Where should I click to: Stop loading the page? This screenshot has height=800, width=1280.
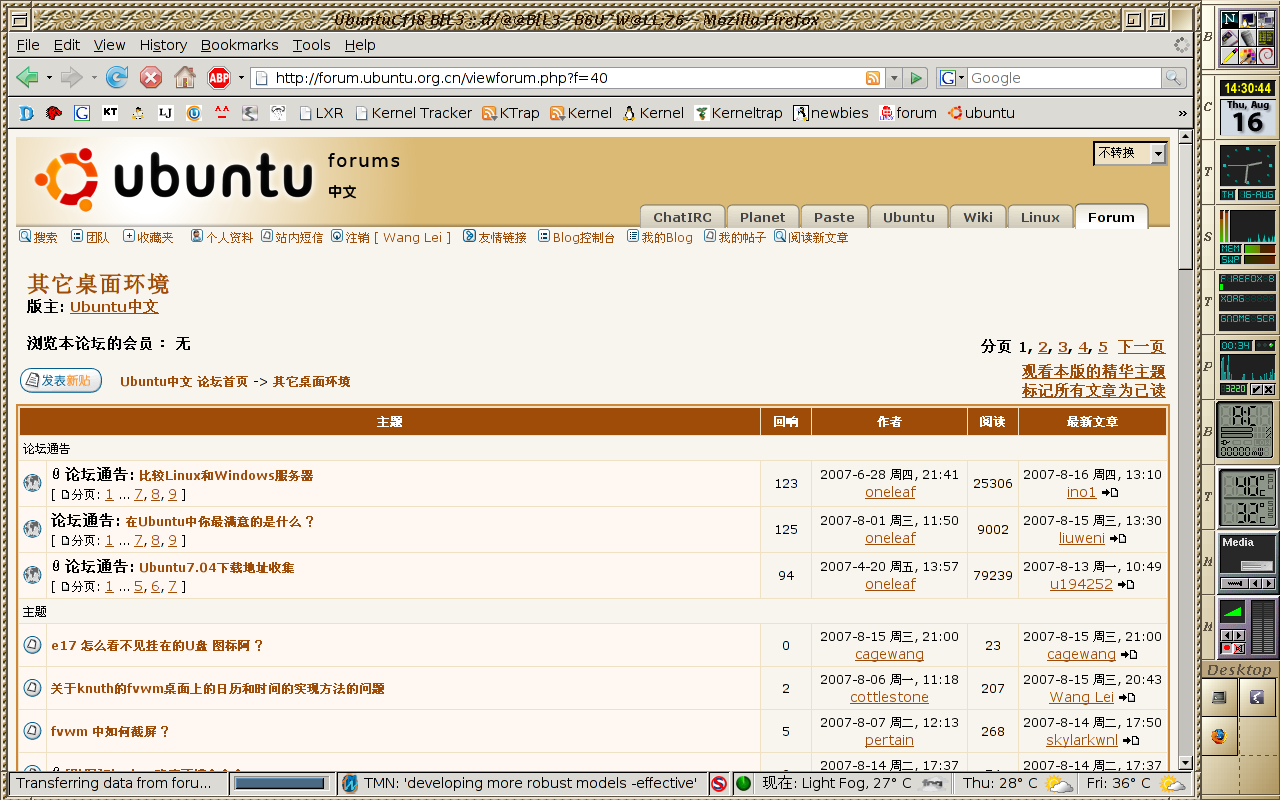coord(151,77)
